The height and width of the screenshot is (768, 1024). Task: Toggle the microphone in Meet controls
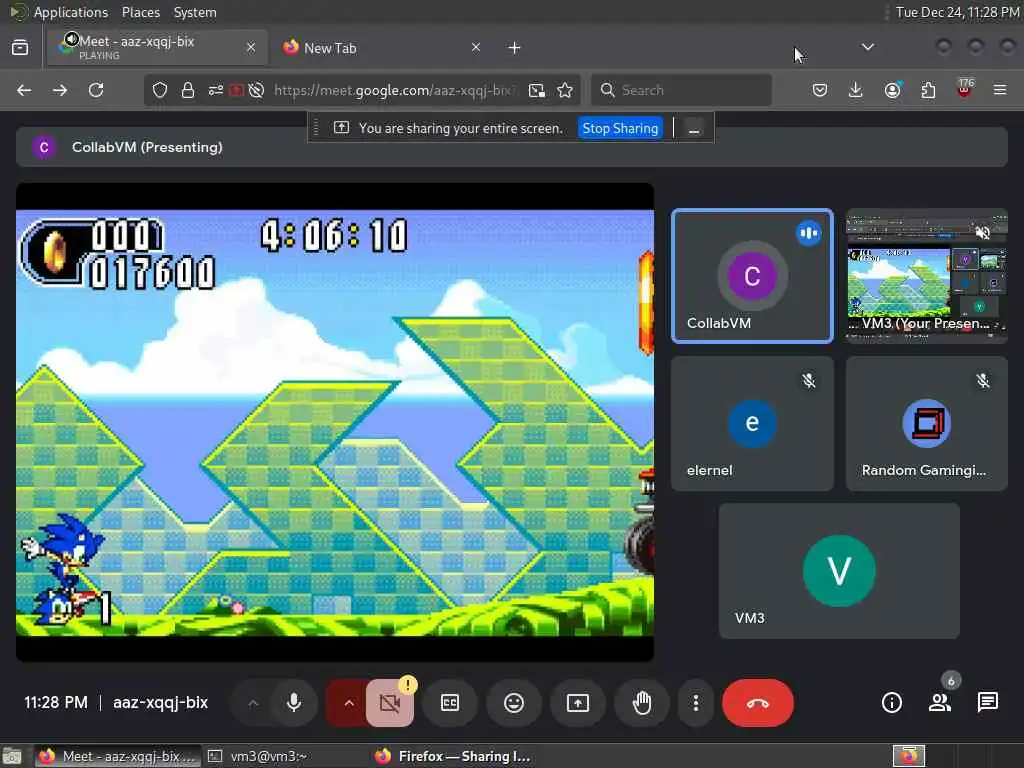(x=294, y=703)
